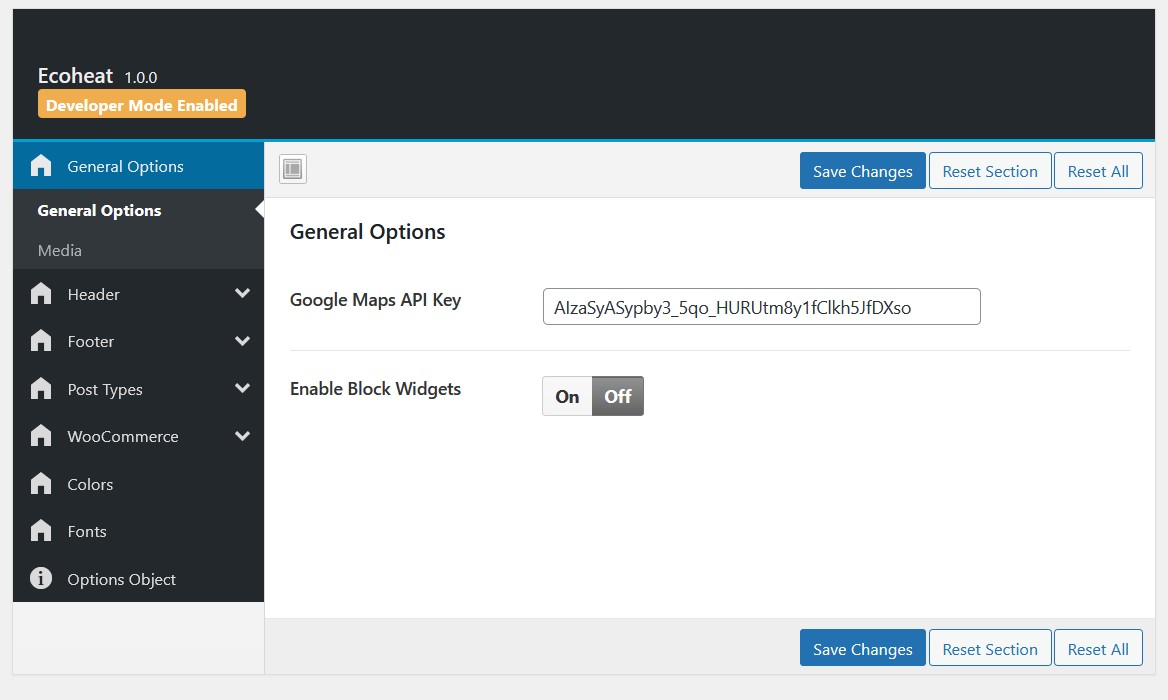Click the home icon beside Colors
The width and height of the screenshot is (1168, 700).
click(x=41, y=483)
